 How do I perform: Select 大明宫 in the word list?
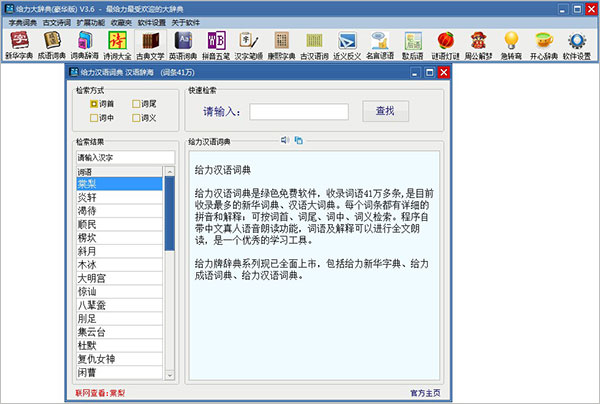point(119,278)
